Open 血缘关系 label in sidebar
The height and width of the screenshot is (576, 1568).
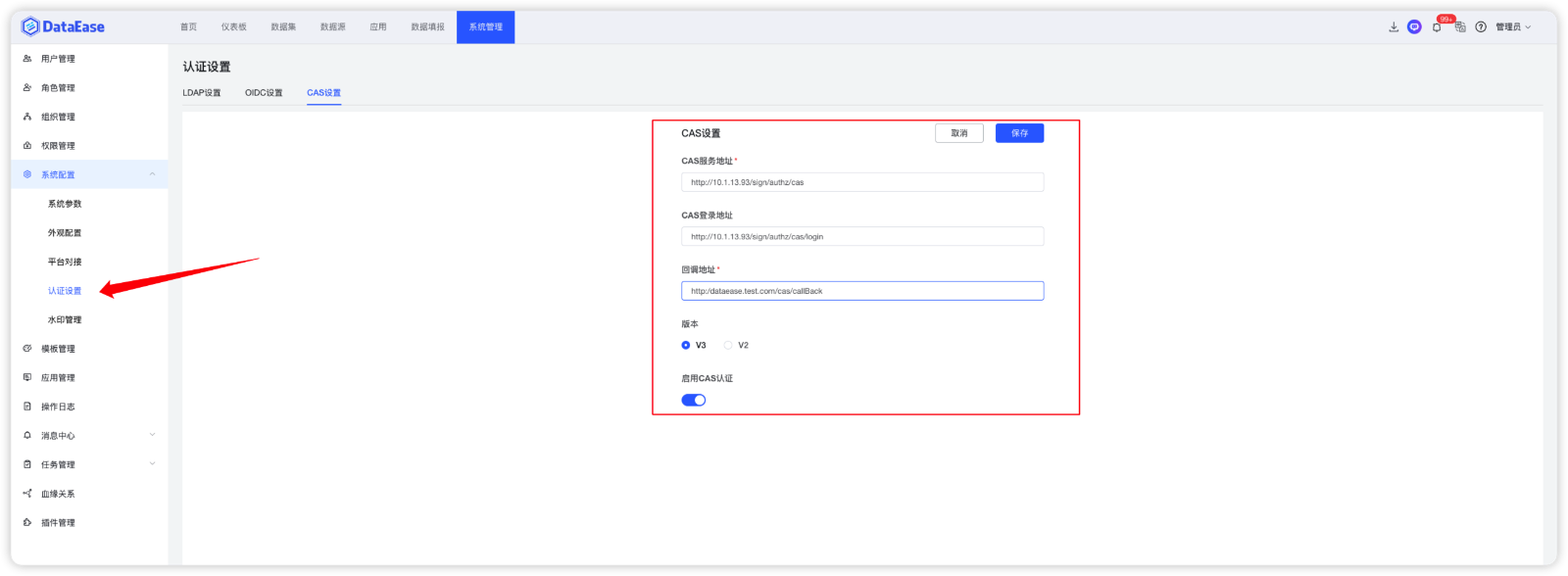click(58, 494)
